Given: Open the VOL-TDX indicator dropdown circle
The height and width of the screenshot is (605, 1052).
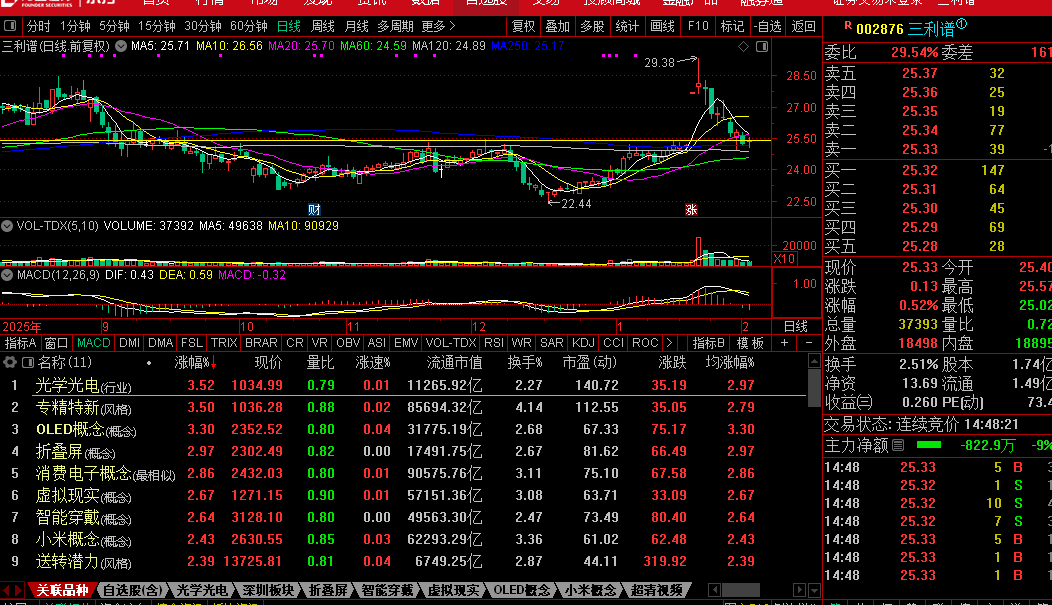Looking at the screenshot, I should pyautogui.click(x=7, y=226).
